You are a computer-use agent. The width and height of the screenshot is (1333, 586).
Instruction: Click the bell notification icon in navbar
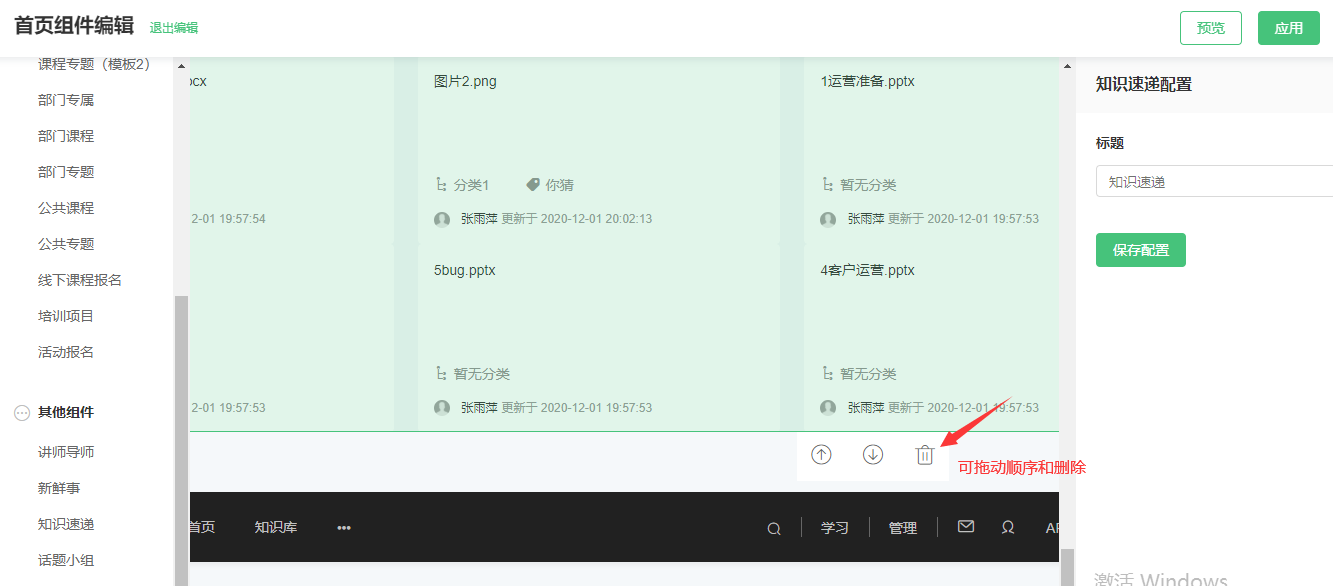point(1008,527)
